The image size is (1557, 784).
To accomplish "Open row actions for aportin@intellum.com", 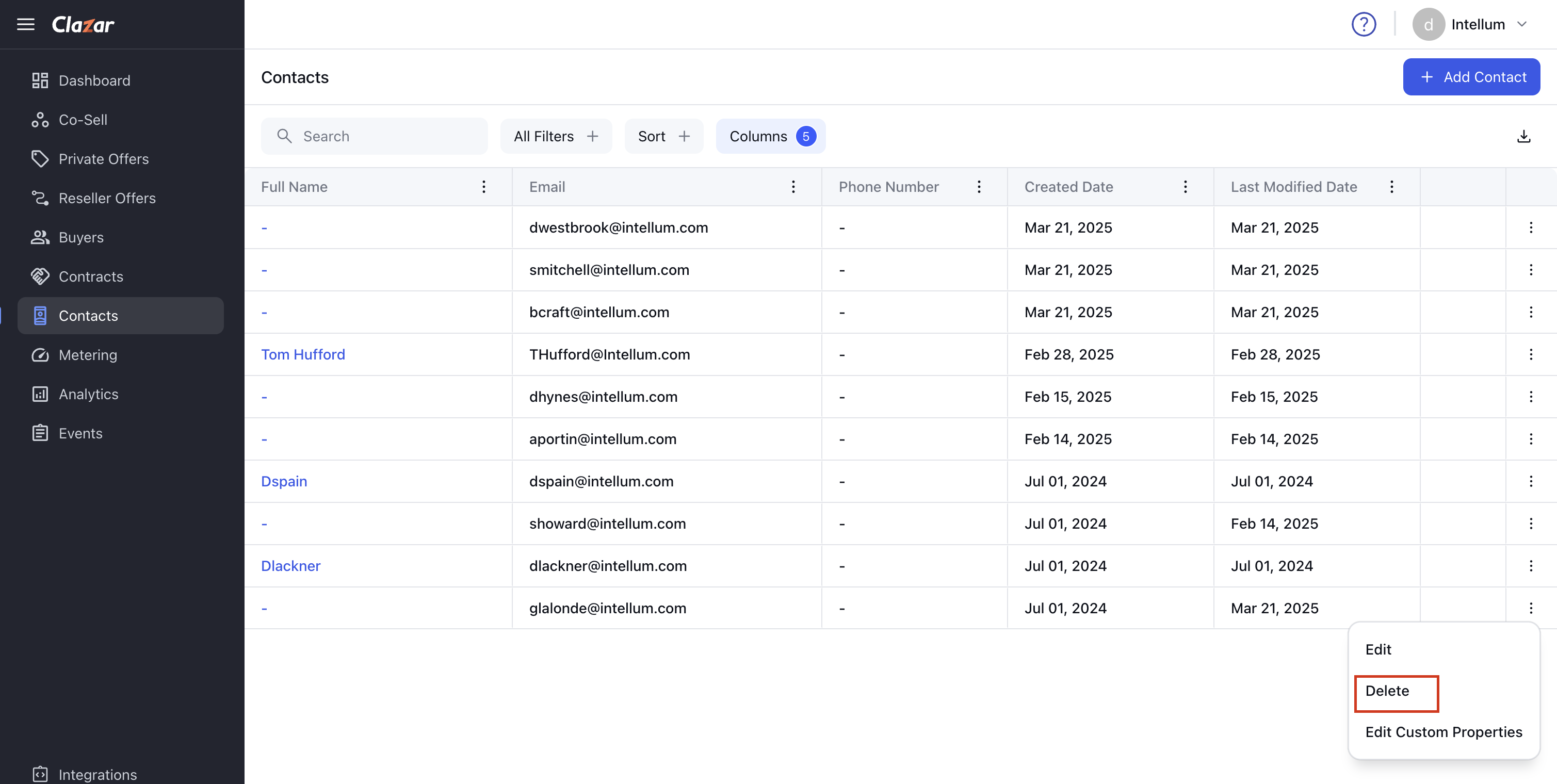I will point(1530,439).
